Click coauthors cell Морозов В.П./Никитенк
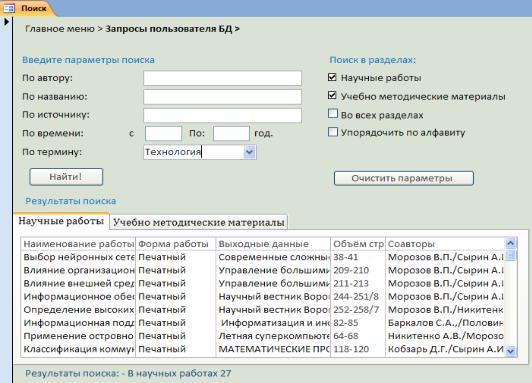The width and height of the screenshot is (532, 383). 446,310
